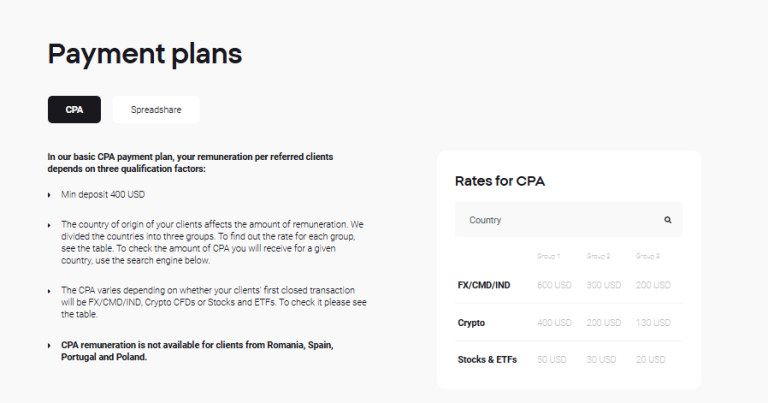768x403 pixels.
Task: Click the bullet arrow beside CPA remuneration notice
Action: [49, 346]
